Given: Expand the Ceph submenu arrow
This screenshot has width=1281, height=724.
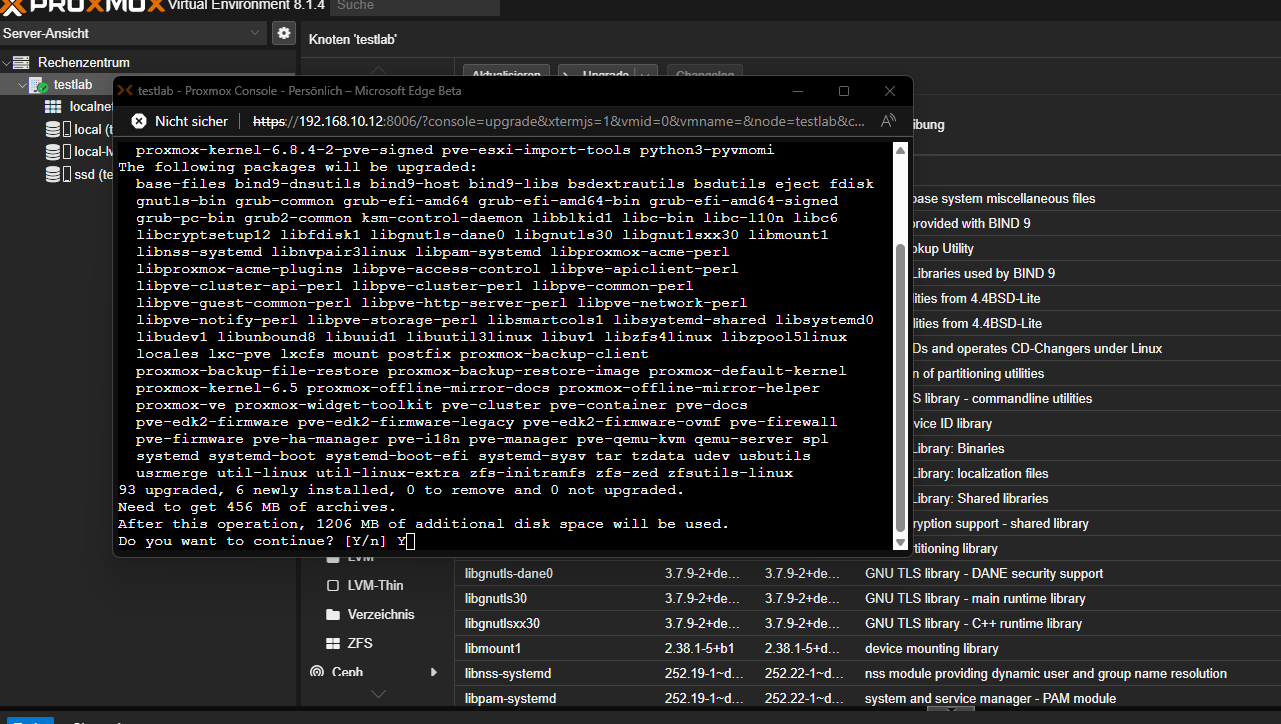Looking at the screenshot, I should (433, 672).
